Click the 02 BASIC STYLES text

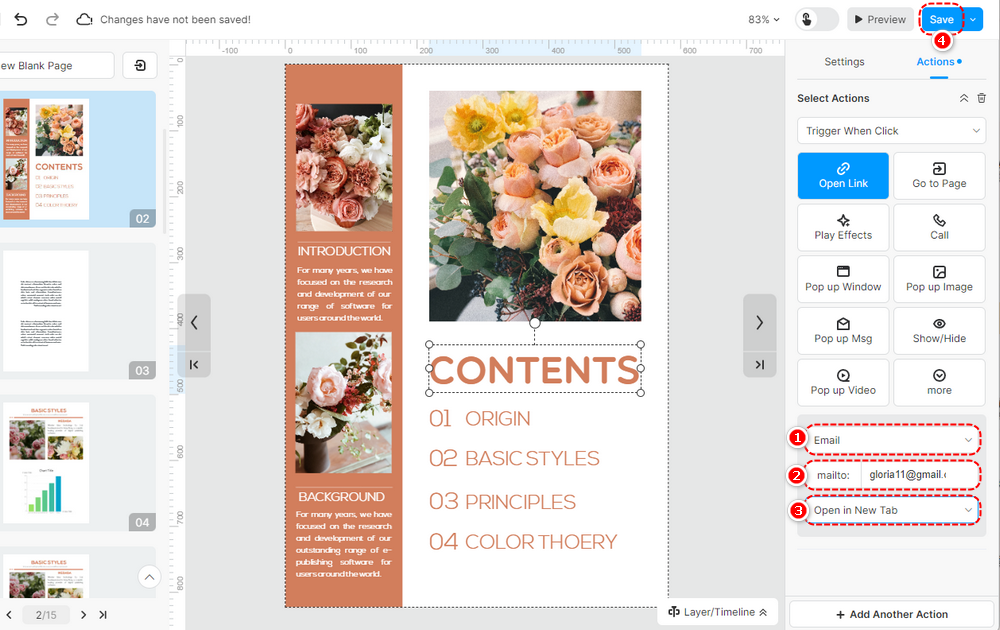pyautogui.click(x=514, y=458)
